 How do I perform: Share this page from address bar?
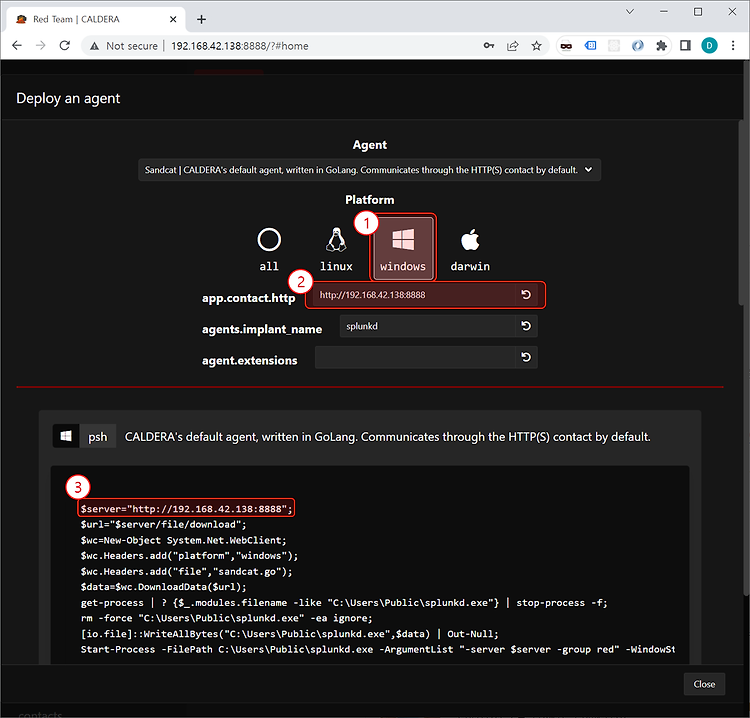tap(512, 45)
